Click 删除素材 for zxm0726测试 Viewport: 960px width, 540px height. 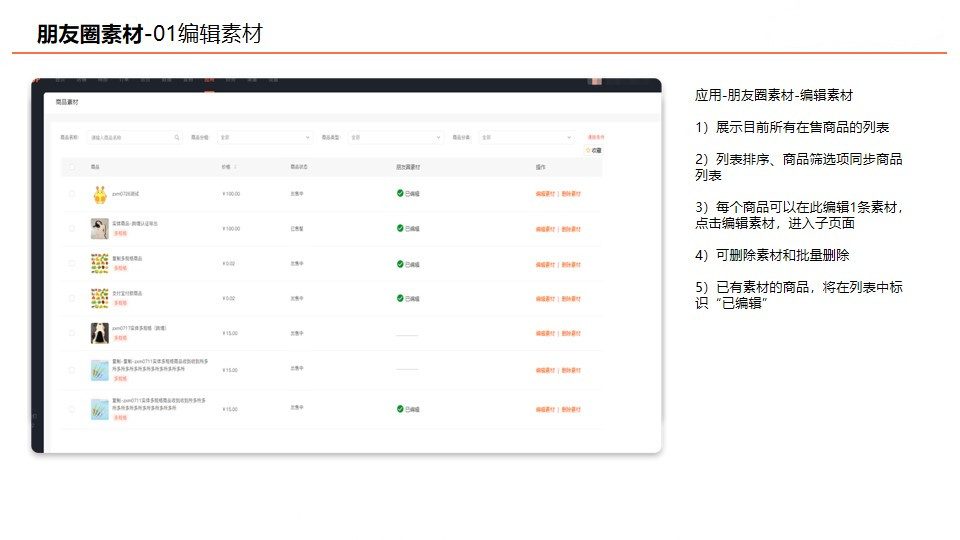click(571, 194)
